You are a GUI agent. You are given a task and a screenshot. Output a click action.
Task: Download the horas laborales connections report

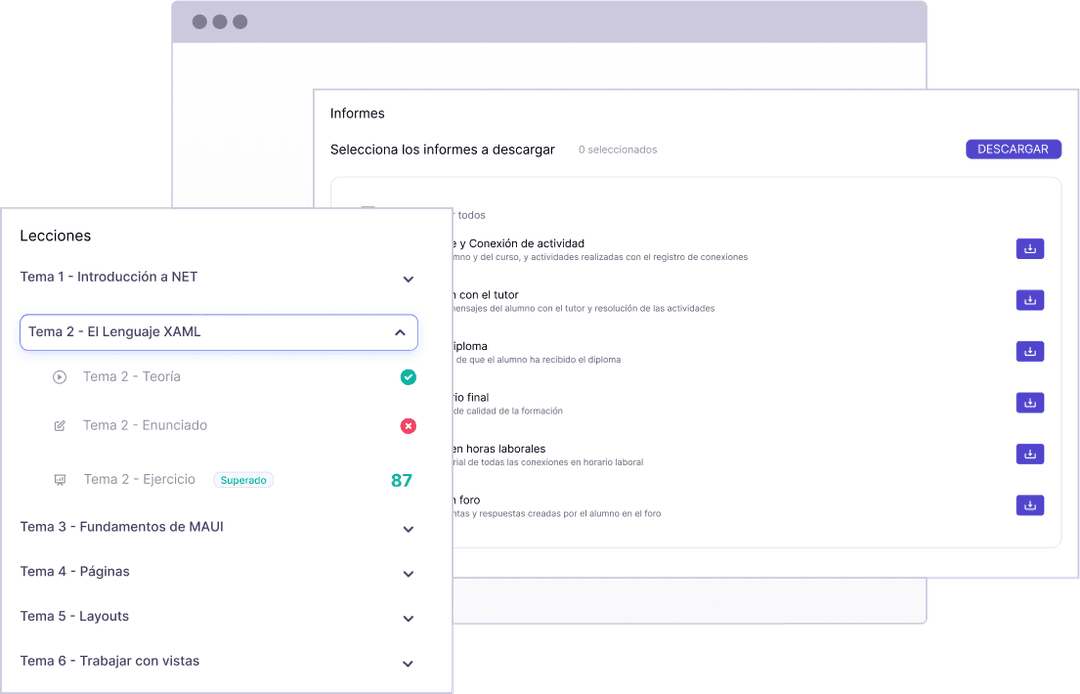pyautogui.click(x=1030, y=454)
